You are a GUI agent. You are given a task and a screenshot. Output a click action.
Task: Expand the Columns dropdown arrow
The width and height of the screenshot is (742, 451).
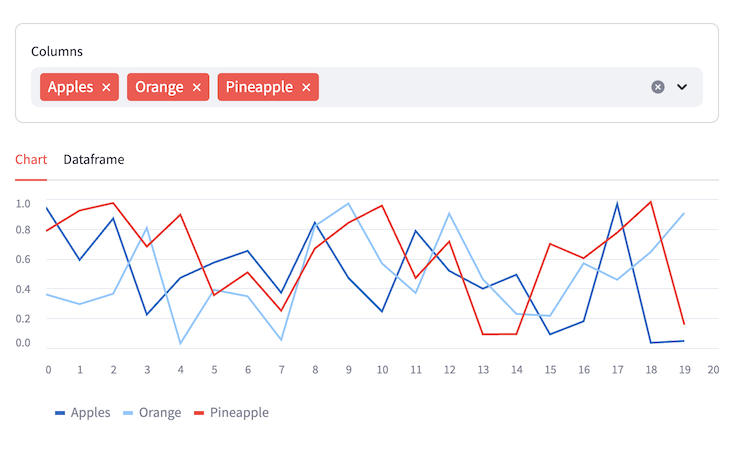click(682, 87)
